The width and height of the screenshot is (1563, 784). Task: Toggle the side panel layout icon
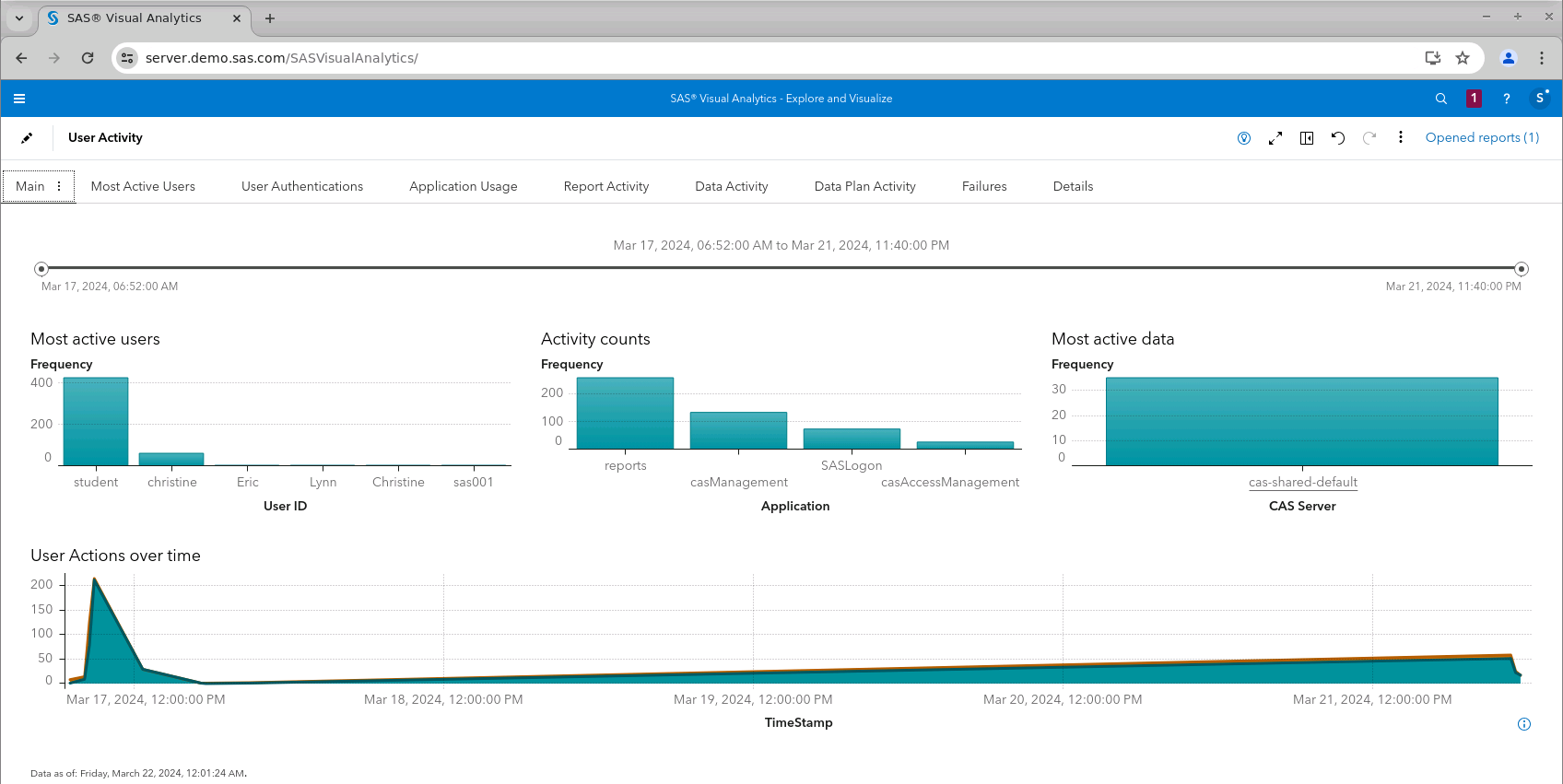point(1307,138)
